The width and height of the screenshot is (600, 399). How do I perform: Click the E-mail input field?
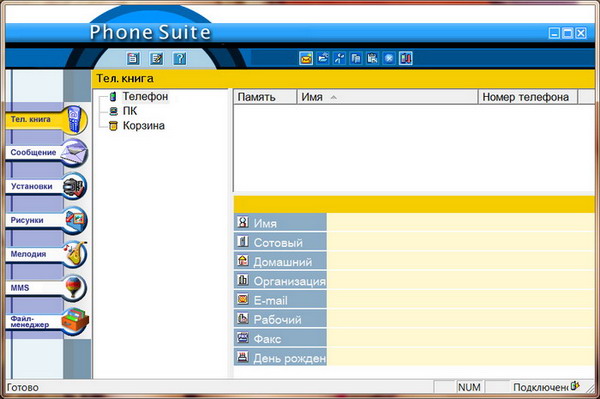tap(461, 299)
